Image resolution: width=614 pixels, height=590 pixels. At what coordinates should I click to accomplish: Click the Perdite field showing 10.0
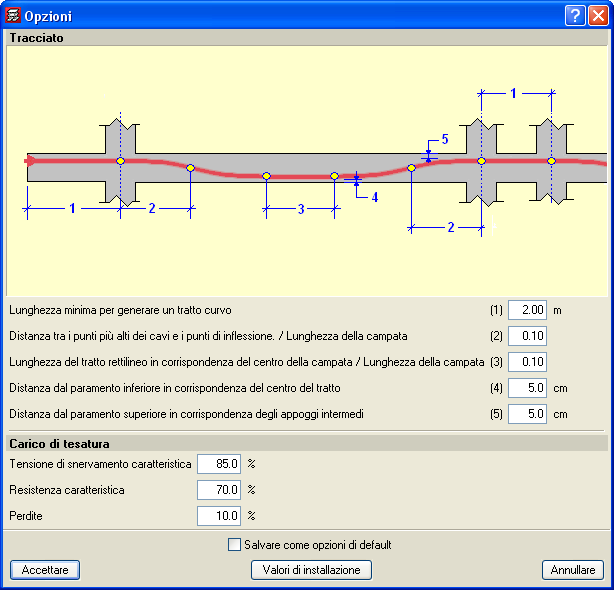click(x=219, y=516)
